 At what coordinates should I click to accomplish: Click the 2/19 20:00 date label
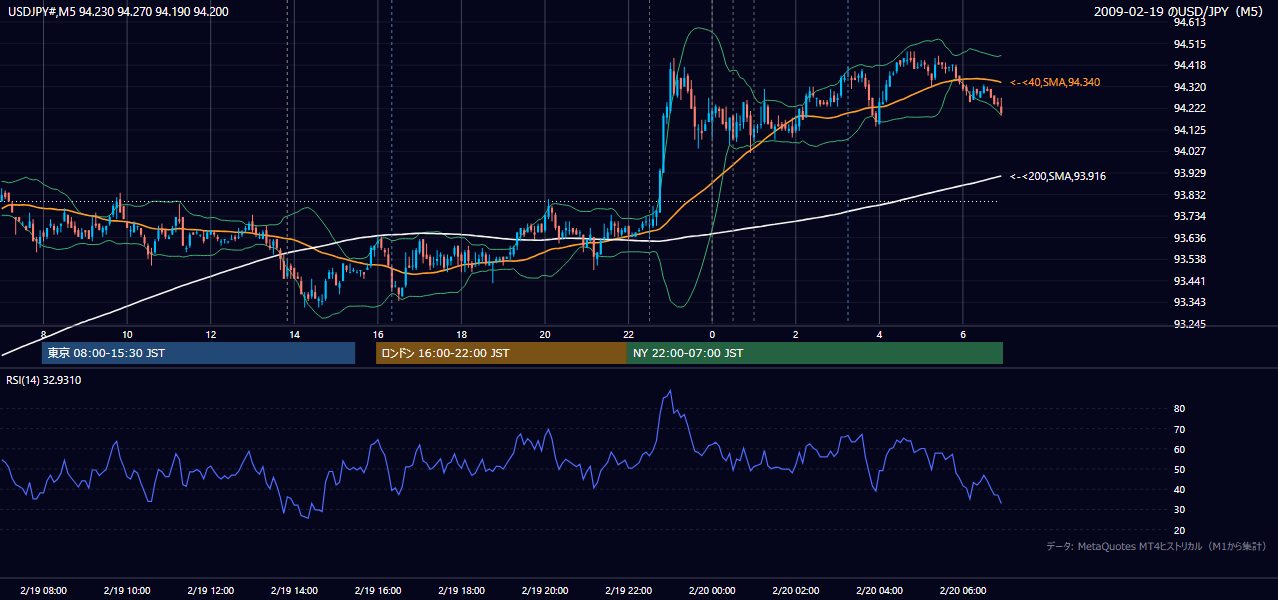pos(544,590)
